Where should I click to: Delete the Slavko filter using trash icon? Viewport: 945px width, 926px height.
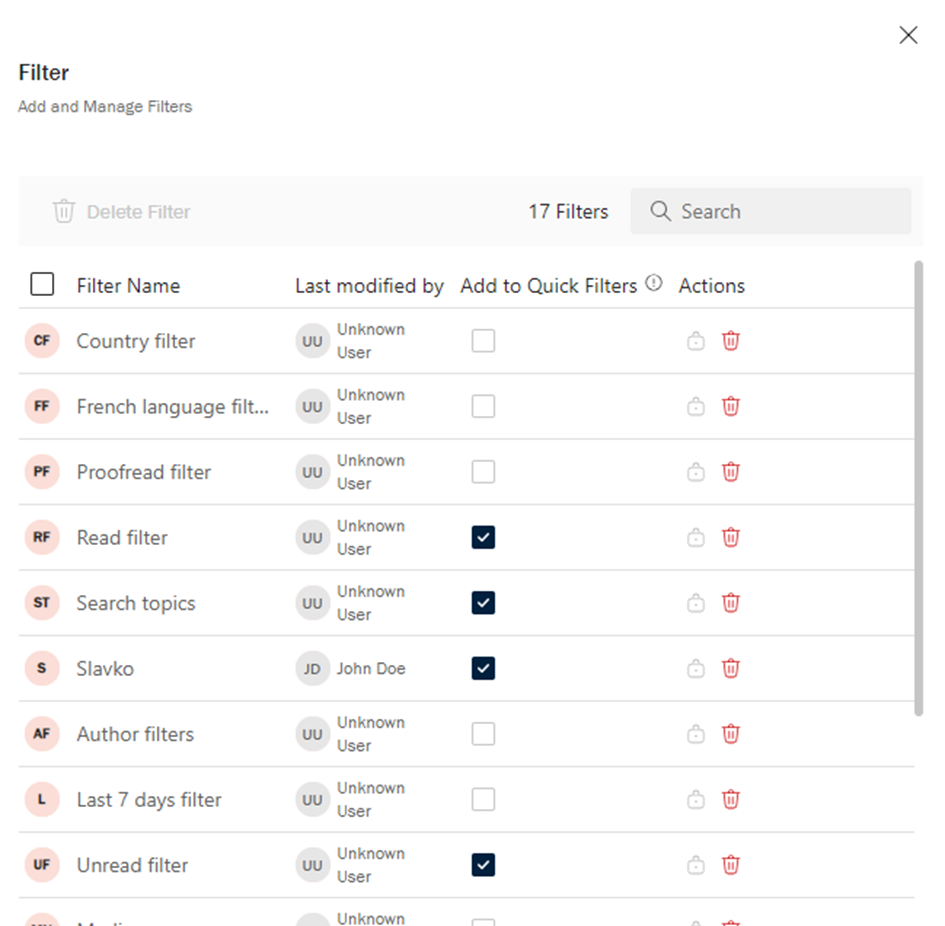pos(731,668)
